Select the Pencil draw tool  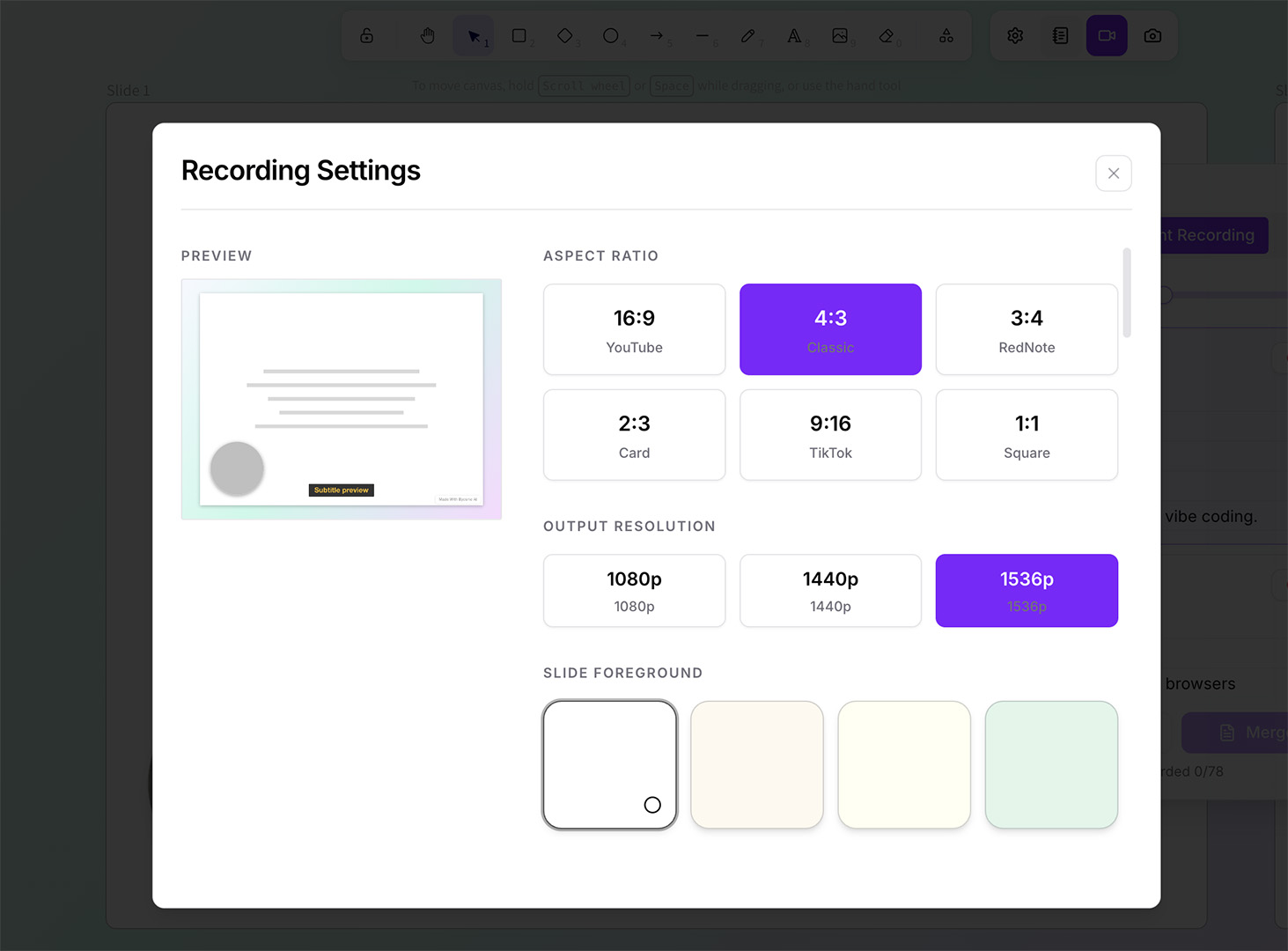pyautogui.click(x=748, y=36)
